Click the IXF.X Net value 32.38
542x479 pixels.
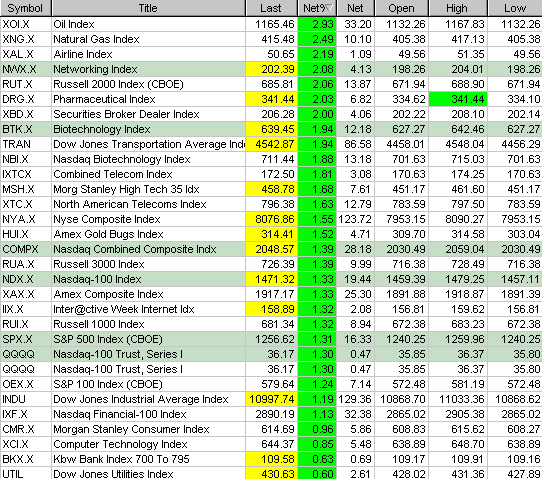[x=355, y=414]
